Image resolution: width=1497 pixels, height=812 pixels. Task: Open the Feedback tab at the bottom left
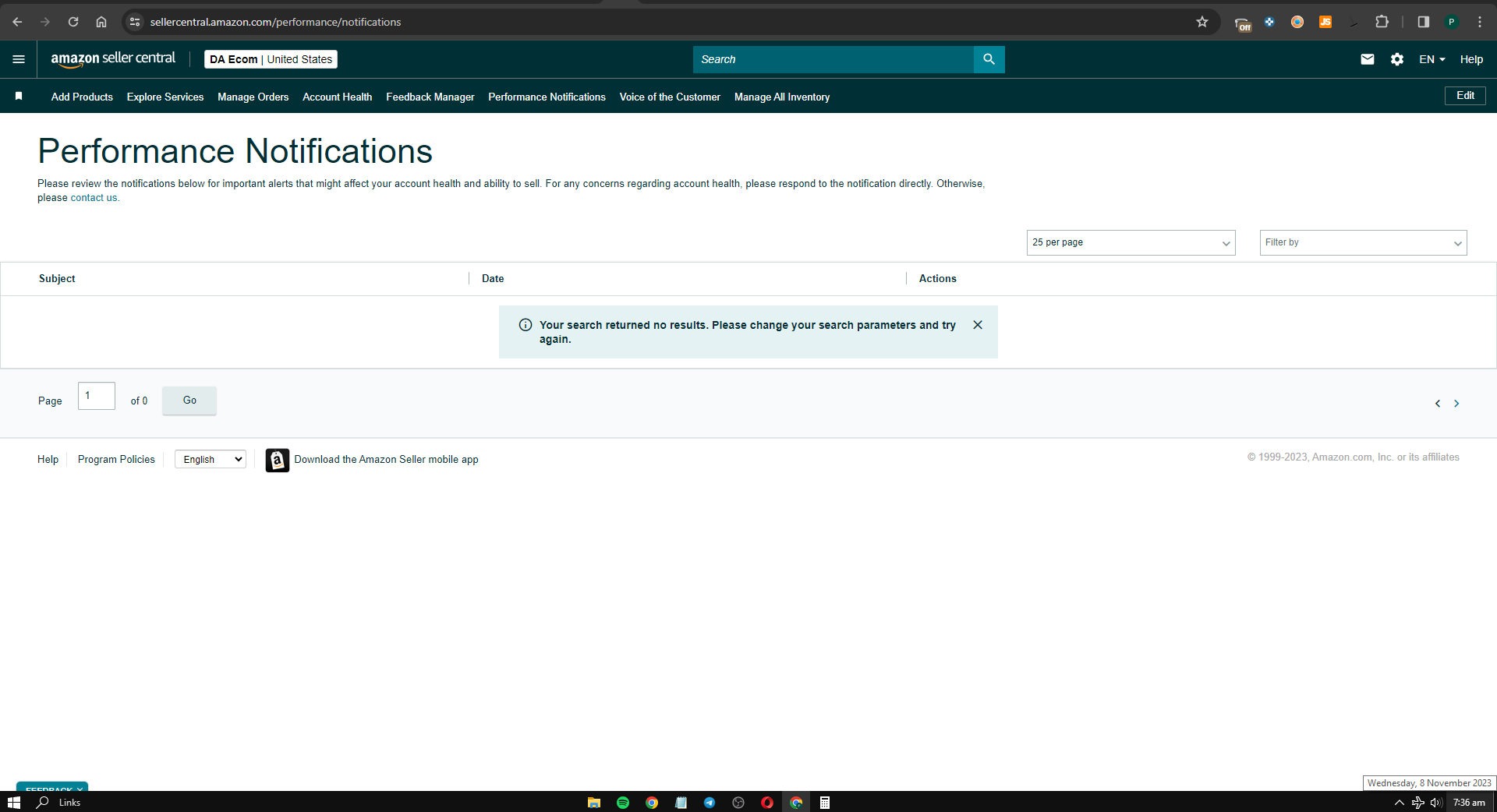[x=52, y=787]
